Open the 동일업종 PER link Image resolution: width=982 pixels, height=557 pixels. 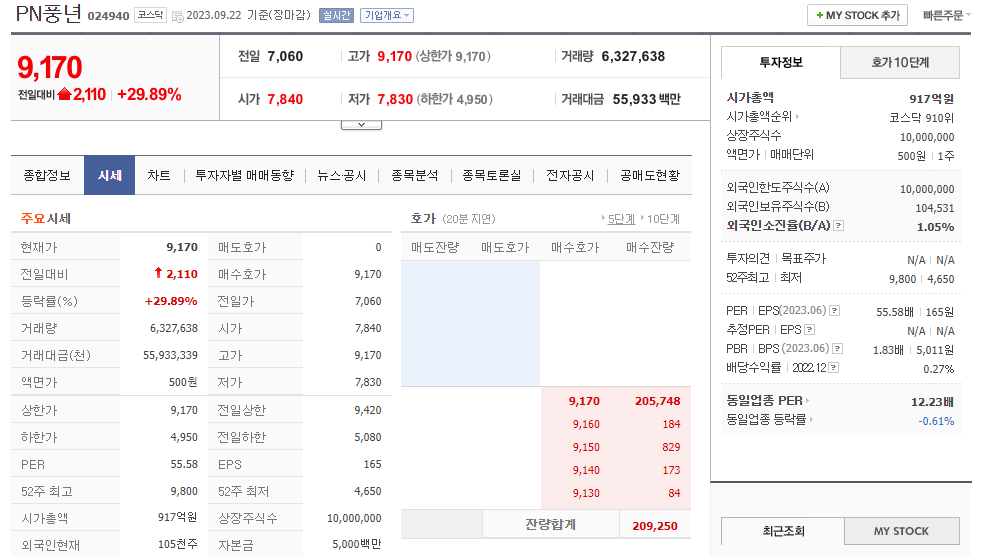pyautogui.click(x=767, y=400)
